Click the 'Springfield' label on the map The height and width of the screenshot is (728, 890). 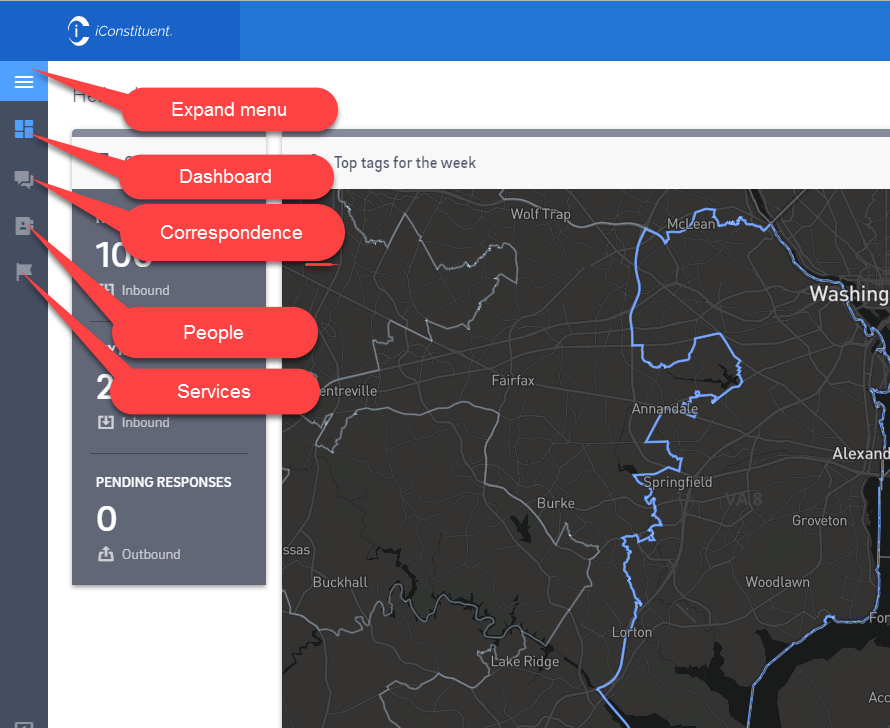[x=678, y=482]
